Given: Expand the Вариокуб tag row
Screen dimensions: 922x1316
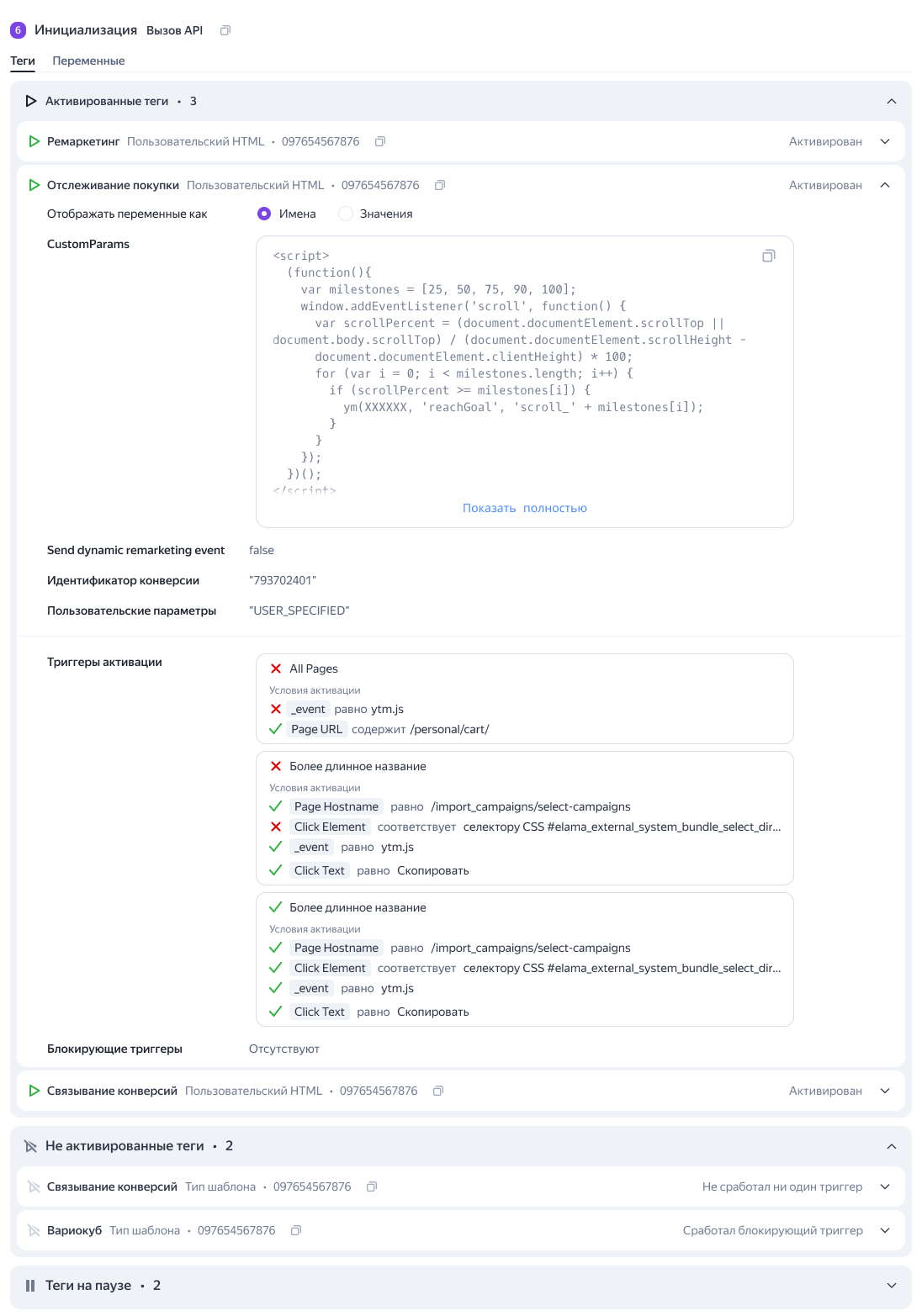Looking at the screenshot, I should pos(885,1230).
